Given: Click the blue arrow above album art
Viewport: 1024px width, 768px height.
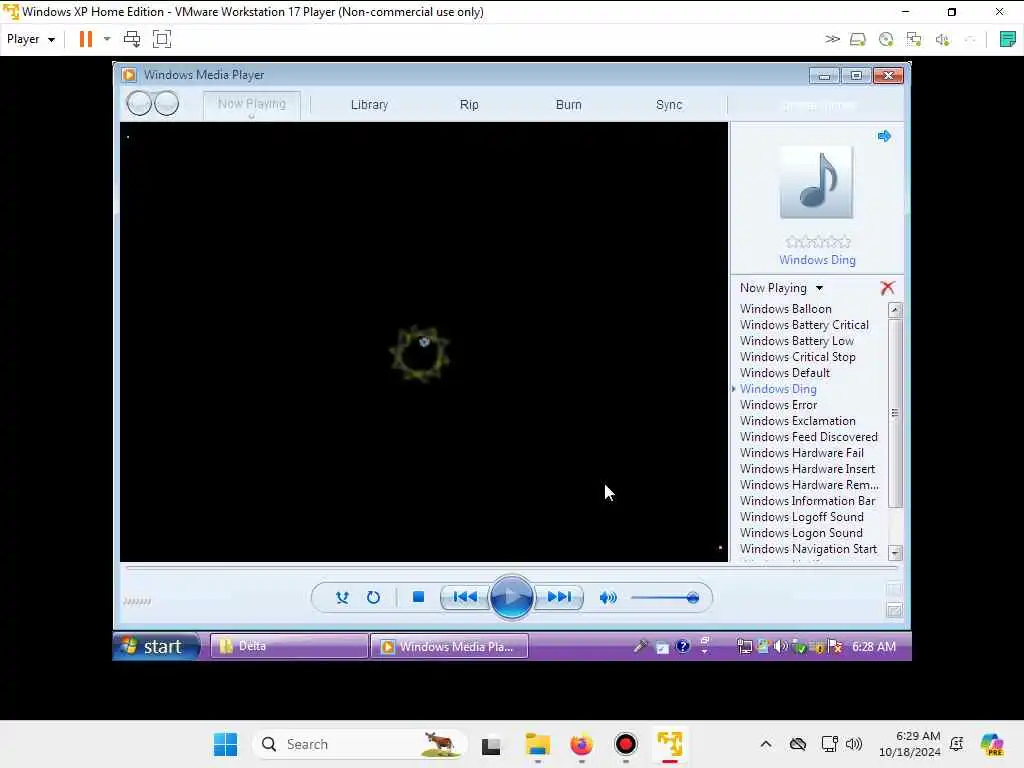Looking at the screenshot, I should tap(884, 136).
